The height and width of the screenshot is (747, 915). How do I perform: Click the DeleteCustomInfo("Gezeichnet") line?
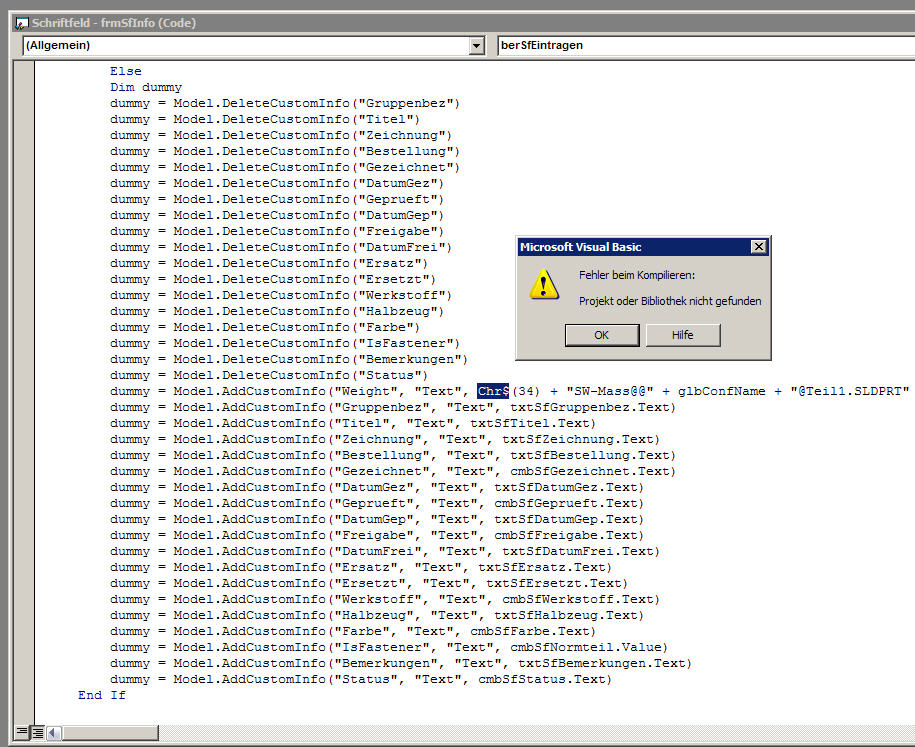[x=285, y=167]
